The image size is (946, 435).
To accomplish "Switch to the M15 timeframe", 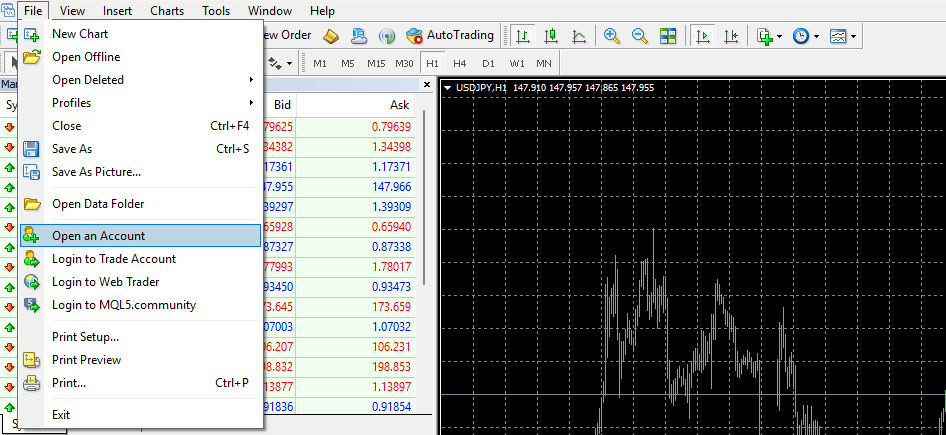I will [376, 63].
